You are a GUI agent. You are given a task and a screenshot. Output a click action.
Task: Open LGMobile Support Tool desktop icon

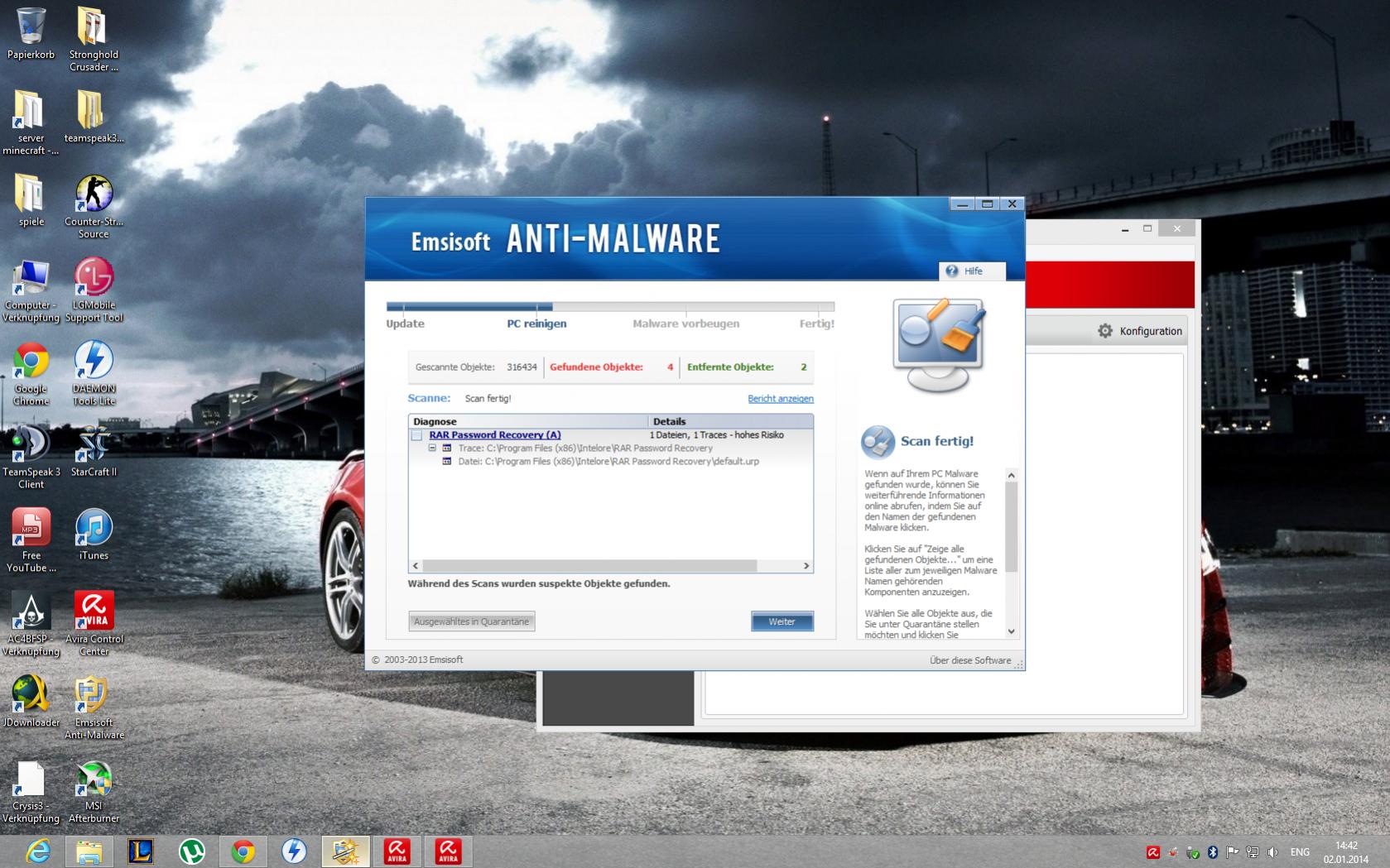click(x=94, y=290)
